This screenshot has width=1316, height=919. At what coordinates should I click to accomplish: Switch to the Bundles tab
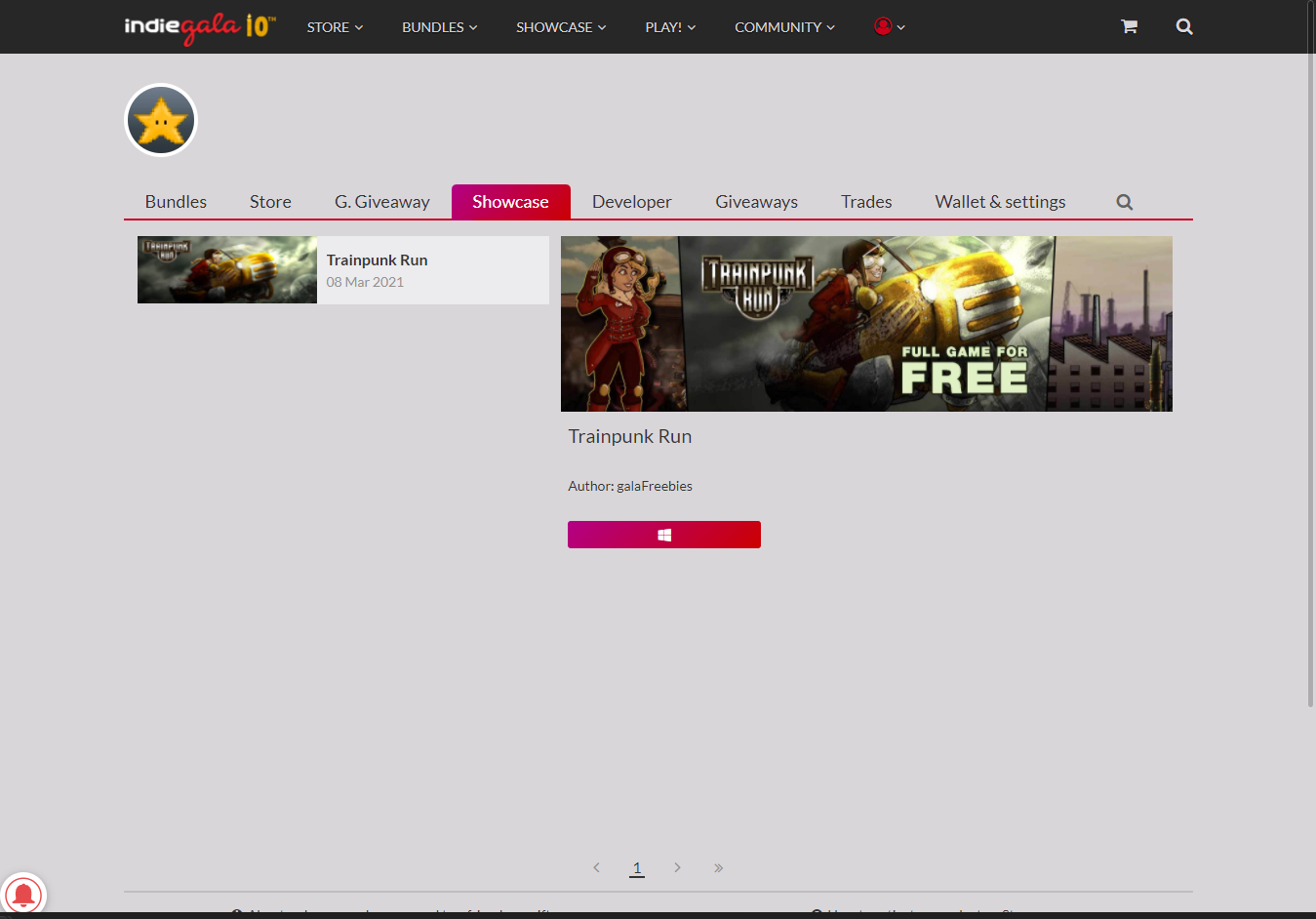(x=176, y=202)
